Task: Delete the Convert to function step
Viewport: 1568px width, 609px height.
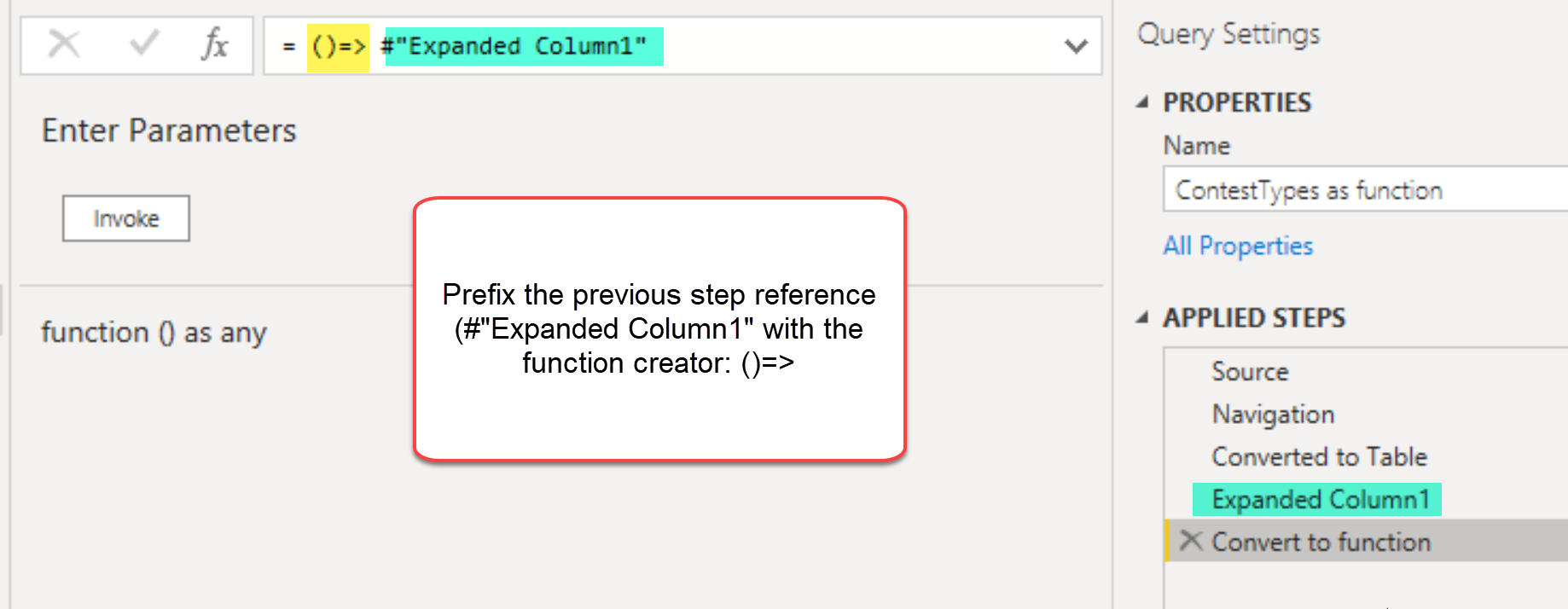Action: (x=1191, y=541)
